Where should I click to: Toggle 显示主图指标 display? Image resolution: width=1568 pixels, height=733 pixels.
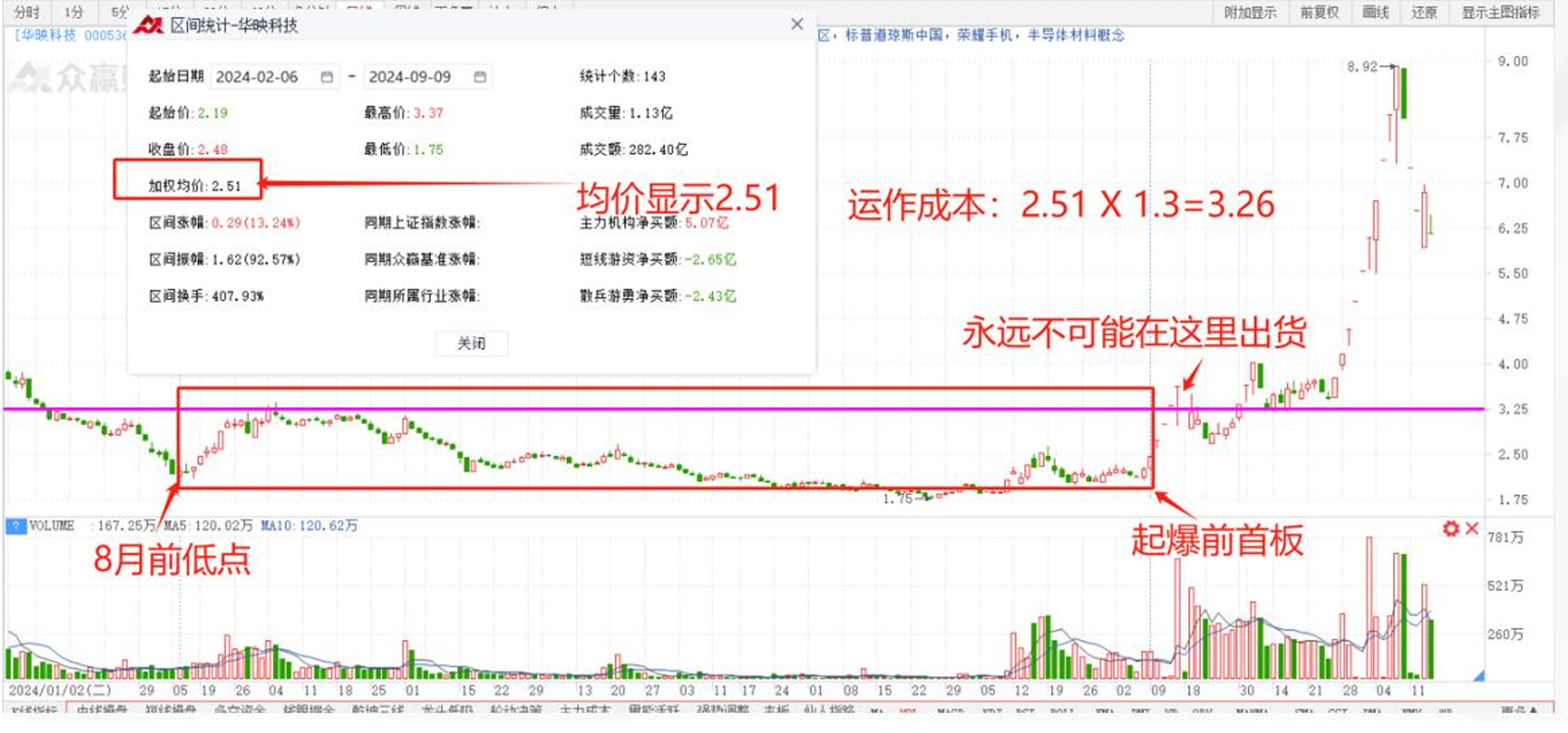click(1500, 13)
